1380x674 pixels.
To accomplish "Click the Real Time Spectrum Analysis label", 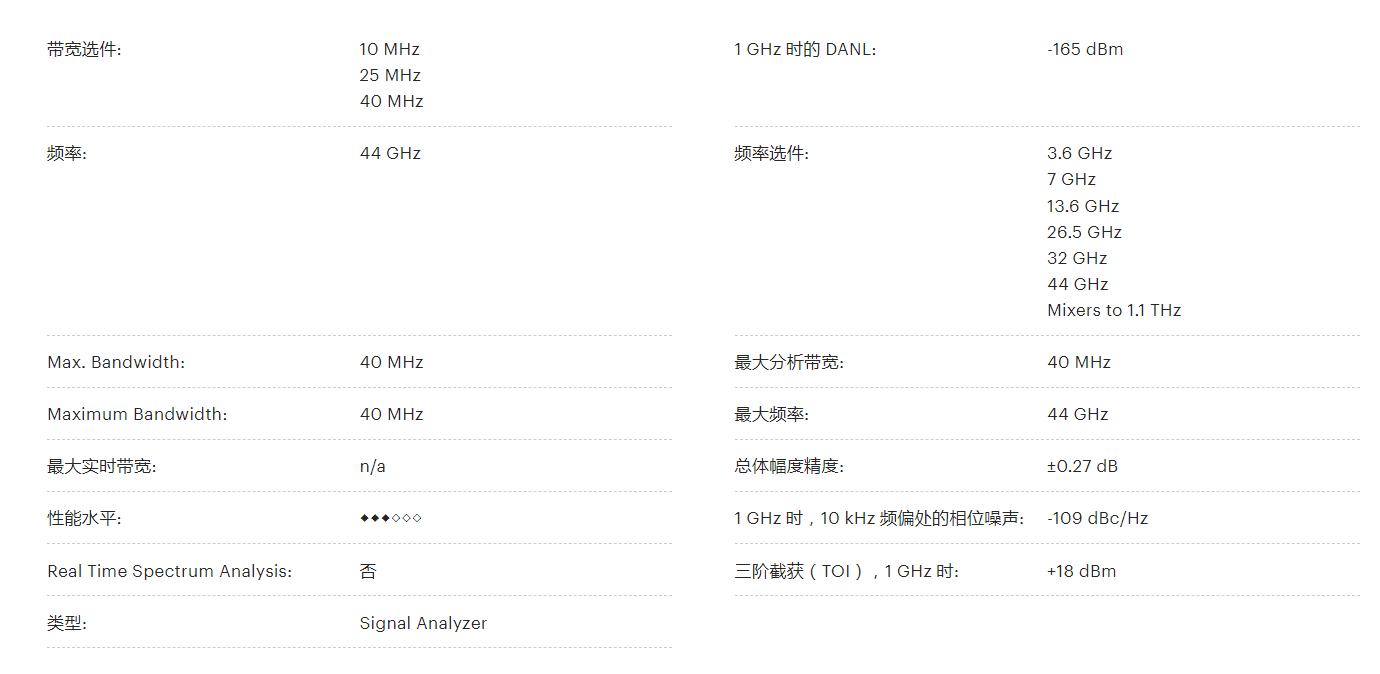I will pos(170,571).
